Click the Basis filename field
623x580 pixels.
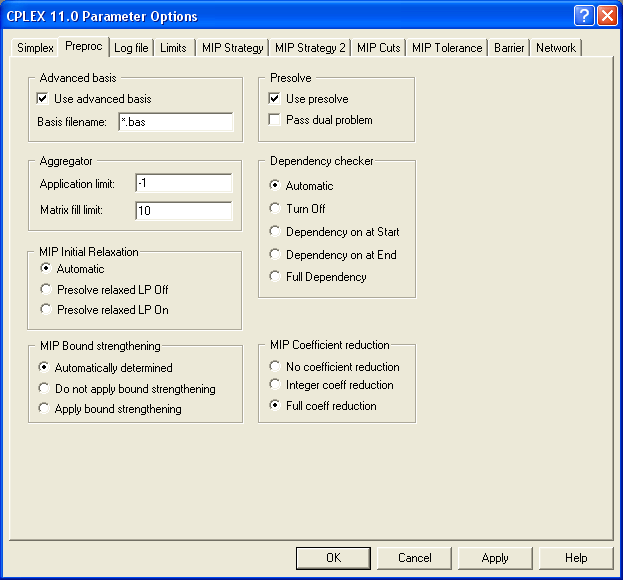[x=176, y=122]
